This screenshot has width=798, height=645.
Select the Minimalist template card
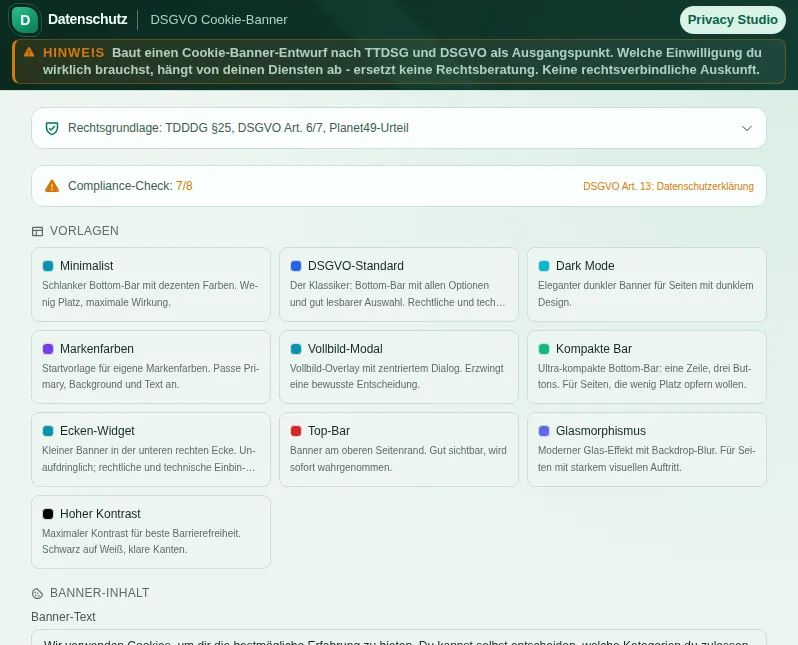pyautogui.click(x=151, y=284)
